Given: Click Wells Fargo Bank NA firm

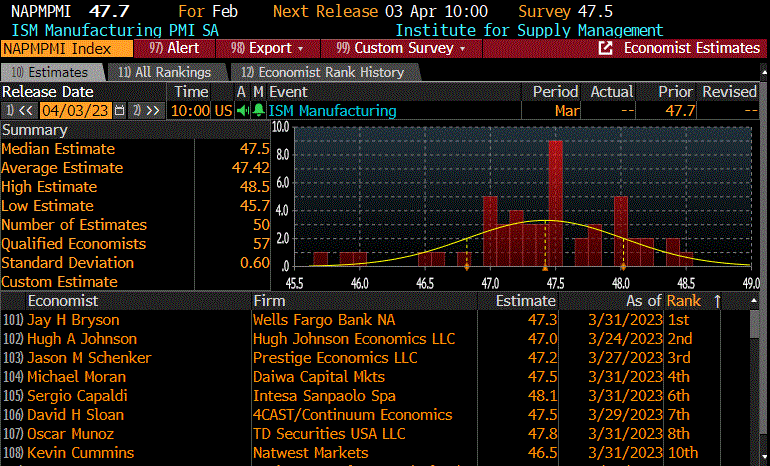Looking at the screenshot, I should (x=324, y=320).
